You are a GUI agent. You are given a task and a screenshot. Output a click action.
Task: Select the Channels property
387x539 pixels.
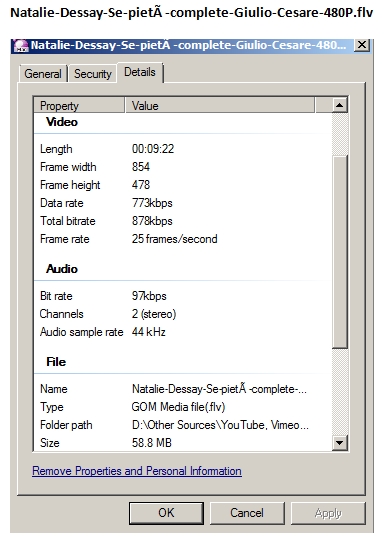(62, 314)
